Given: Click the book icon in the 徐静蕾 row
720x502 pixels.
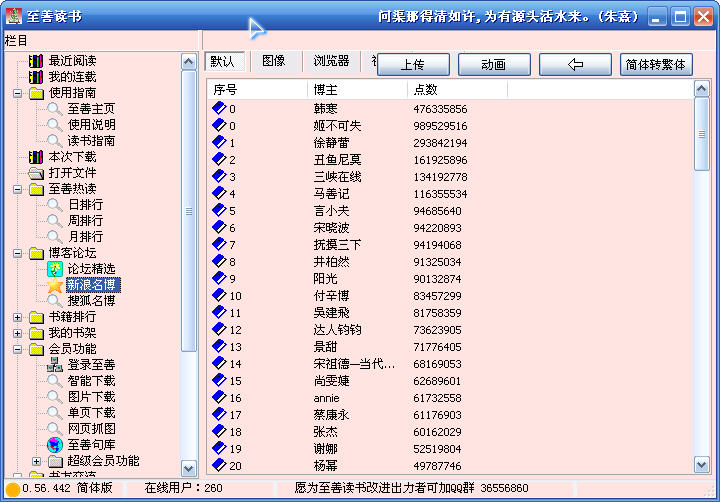Looking at the screenshot, I should (219, 142).
